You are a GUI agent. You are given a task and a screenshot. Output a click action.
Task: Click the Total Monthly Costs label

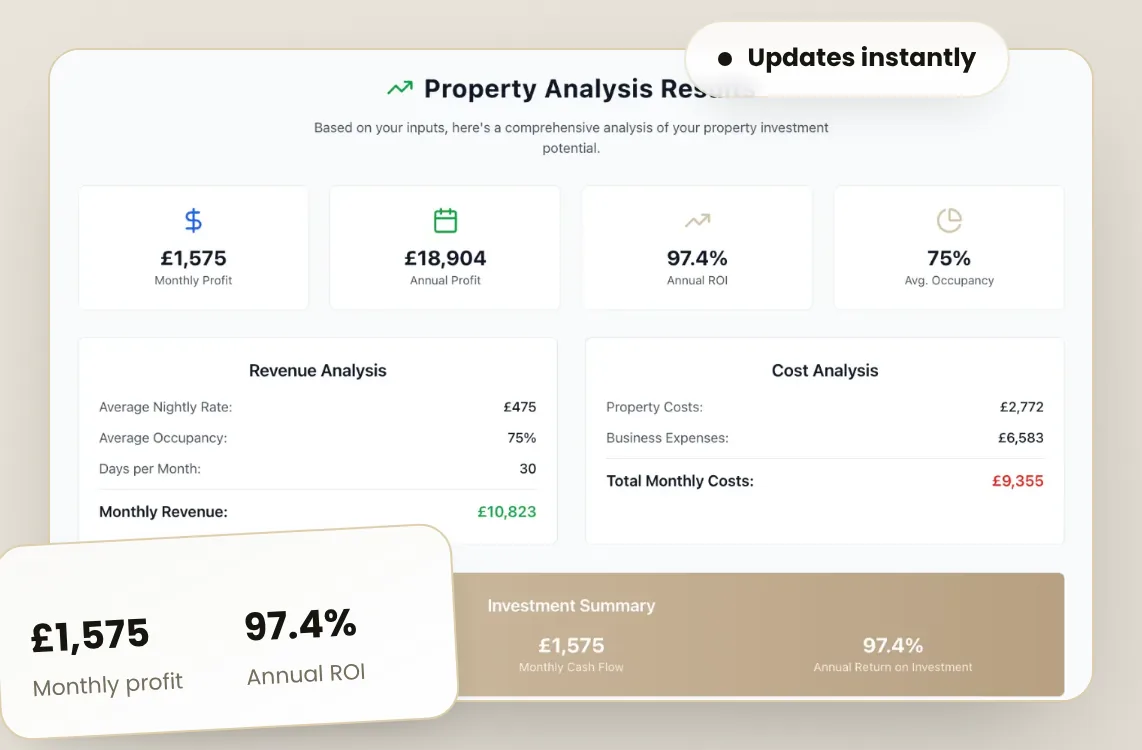tap(680, 481)
